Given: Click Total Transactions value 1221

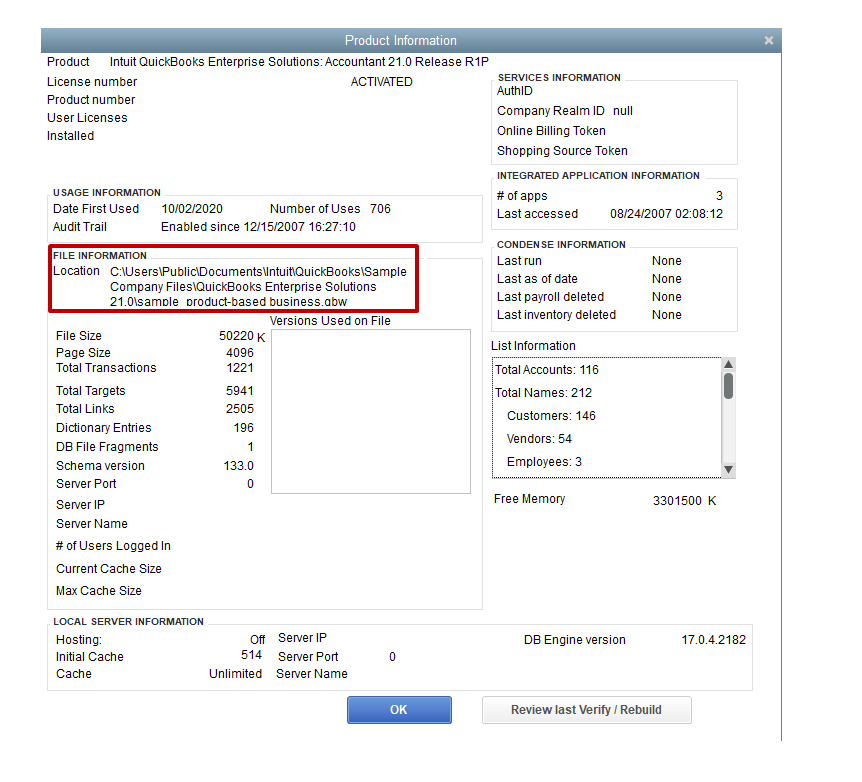Looking at the screenshot, I should coord(240,368).
